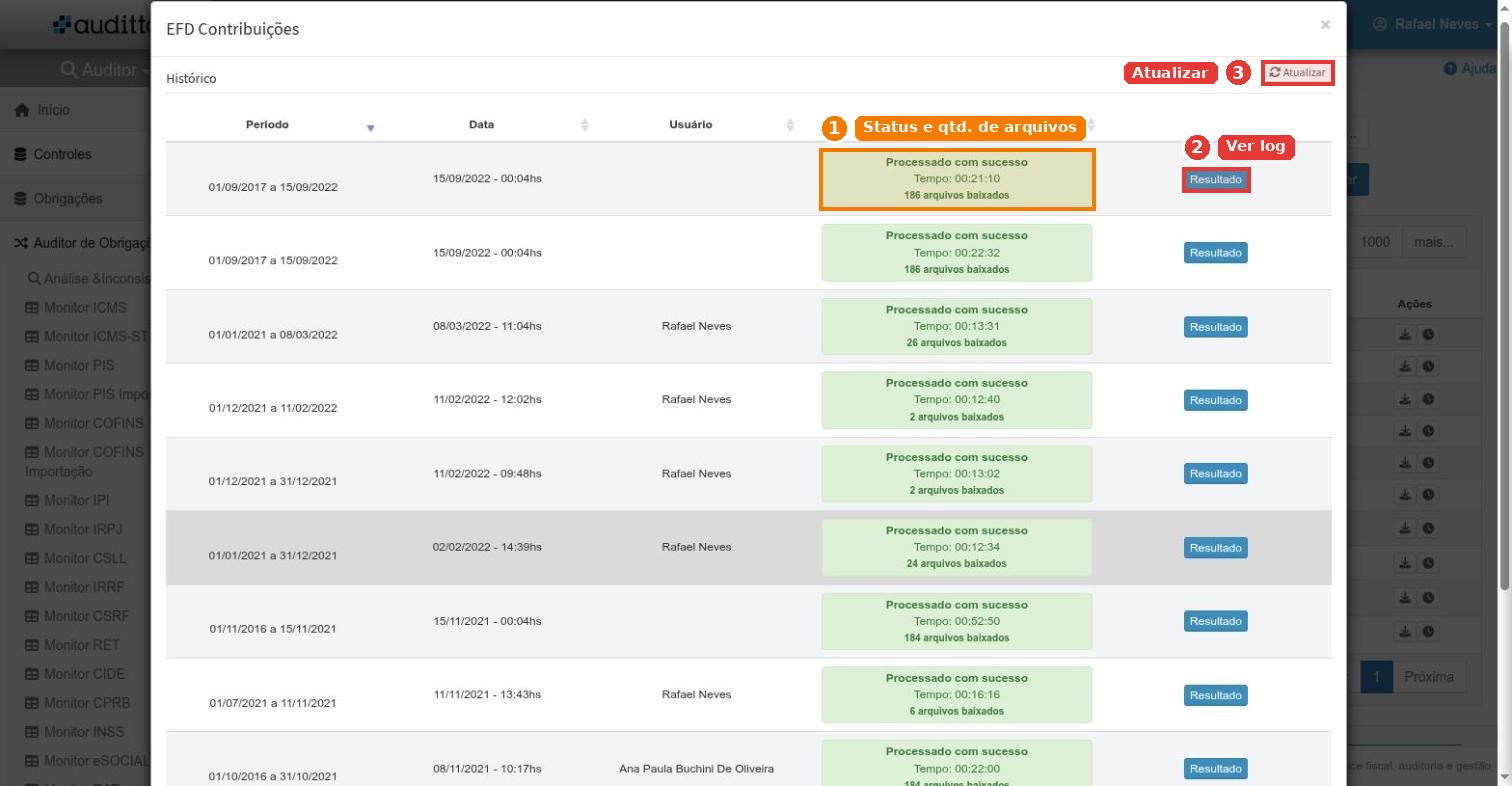The width and height of the screenshot is (1512, 786).
Task: Click the Ajuda help link behind the dialog
Action: click(x=1470, y=69)
